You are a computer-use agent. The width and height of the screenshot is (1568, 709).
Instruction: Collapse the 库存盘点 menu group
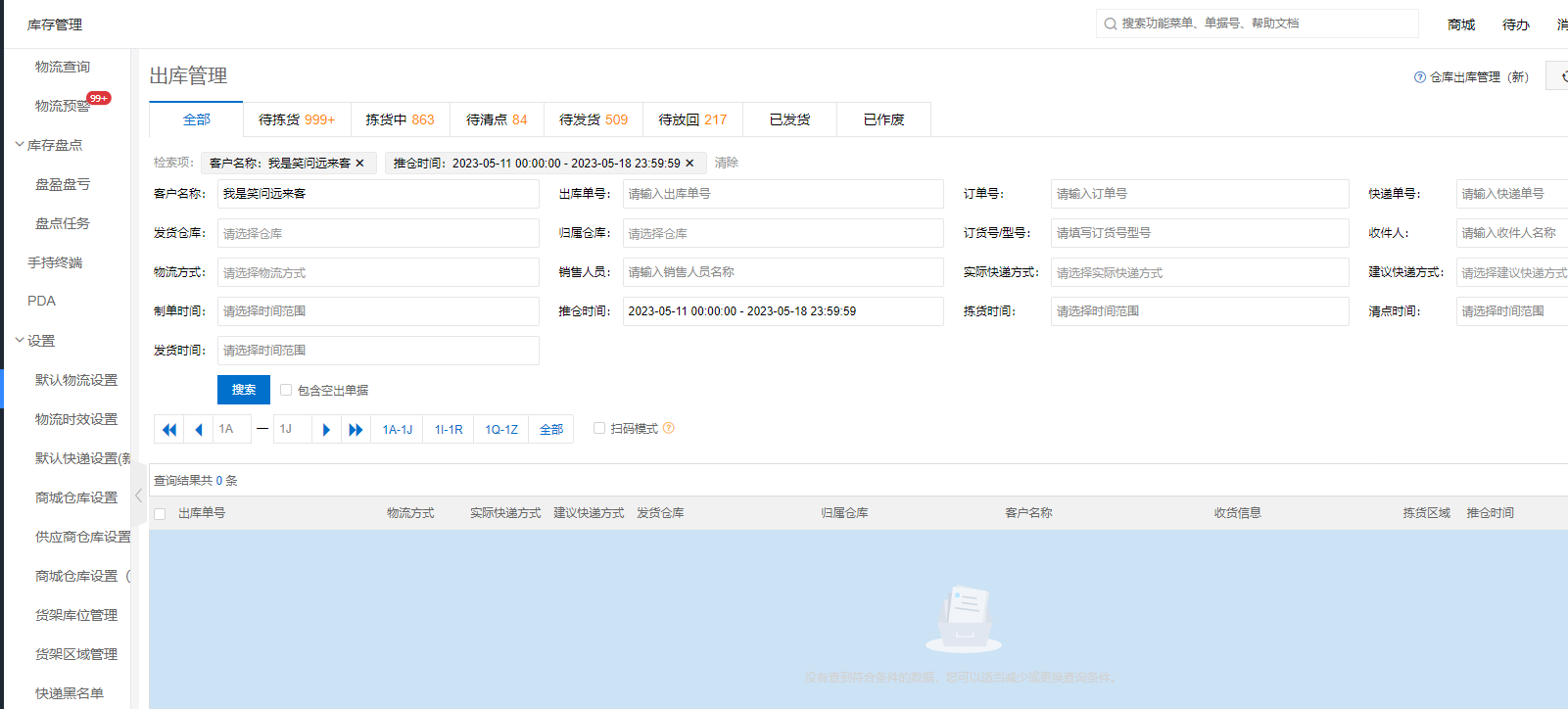tap(20, 144)
